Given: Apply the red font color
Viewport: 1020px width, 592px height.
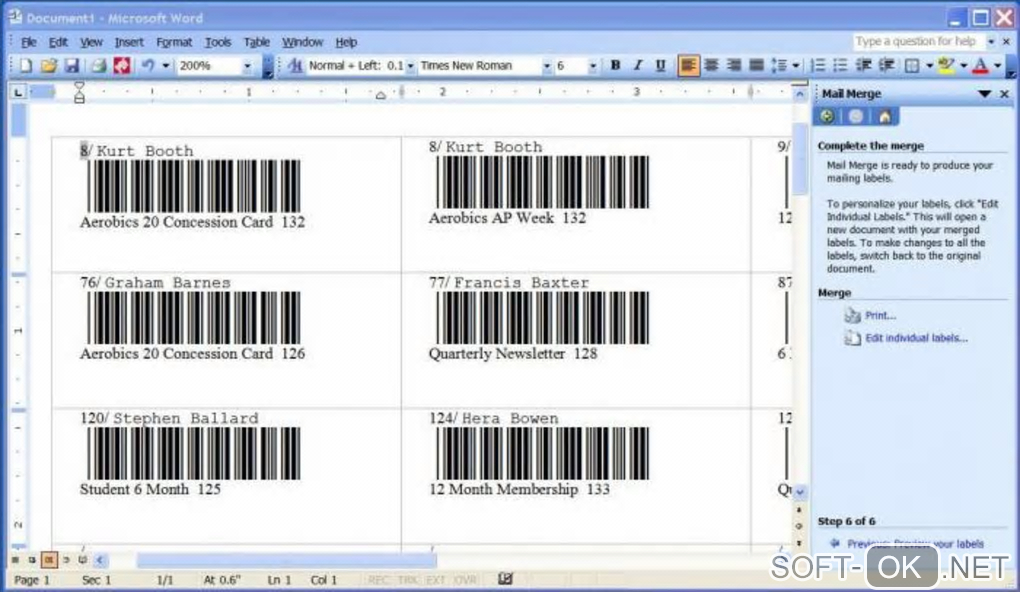Looking at the screenshot, I should 980,66.
